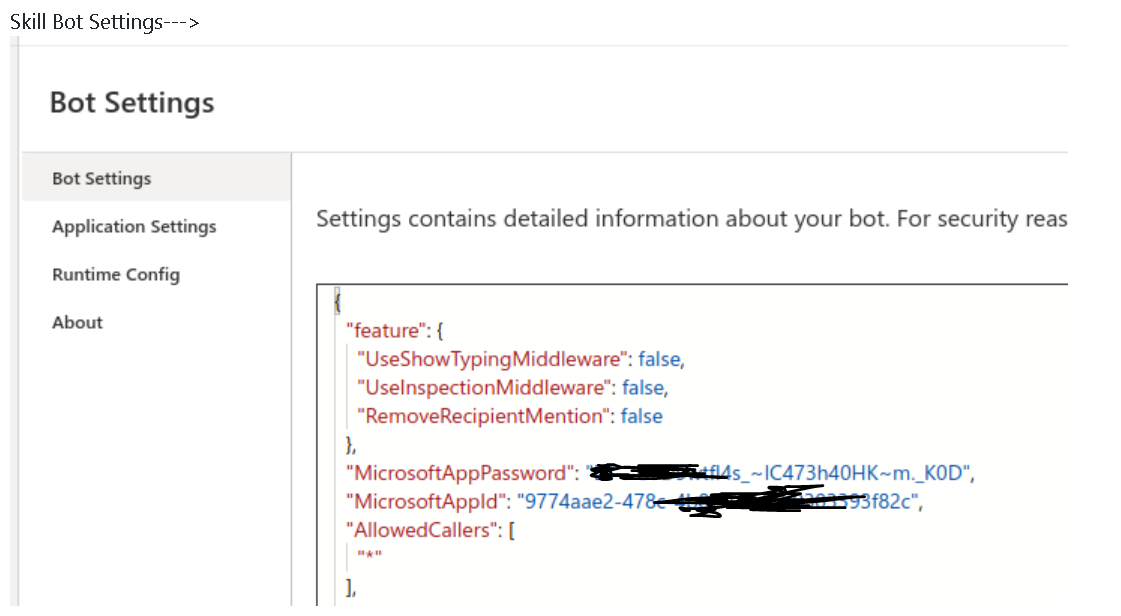Open the About page

(x=76, y=322)
